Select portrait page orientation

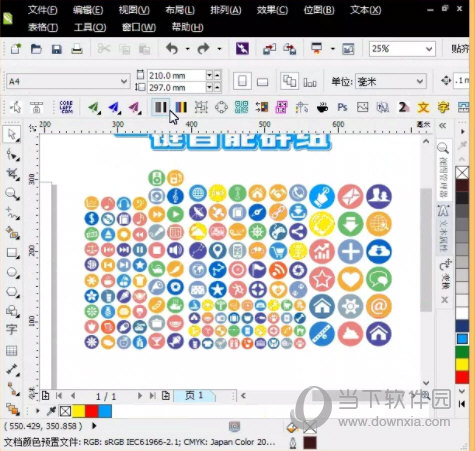(242, 81)
